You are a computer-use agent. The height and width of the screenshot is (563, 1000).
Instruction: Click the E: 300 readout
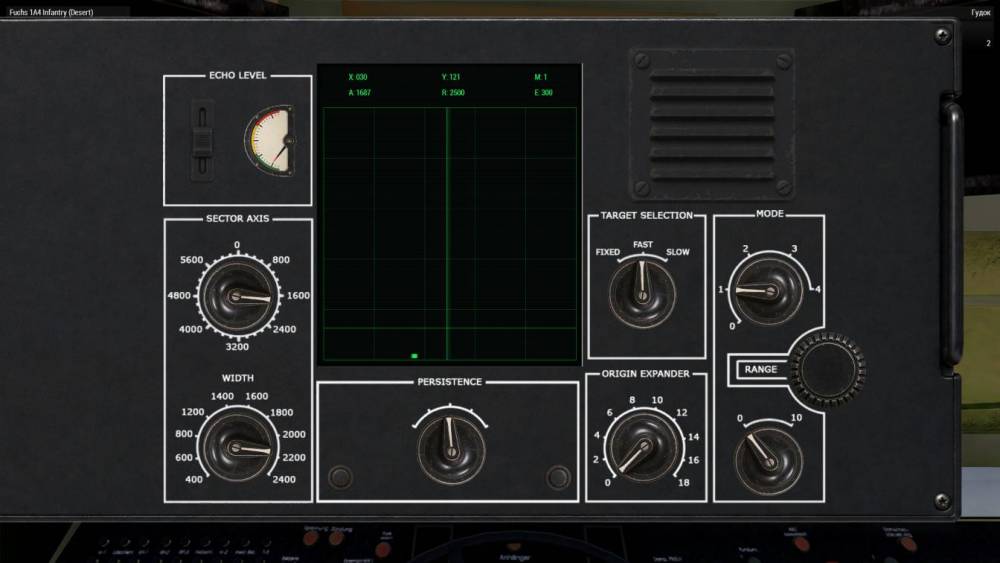click(543, 93)
